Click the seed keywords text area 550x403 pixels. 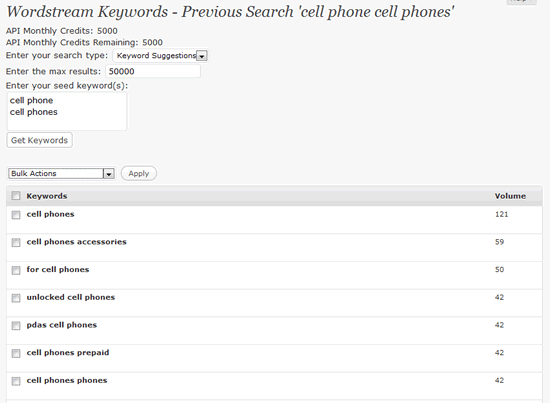[67, 112]
